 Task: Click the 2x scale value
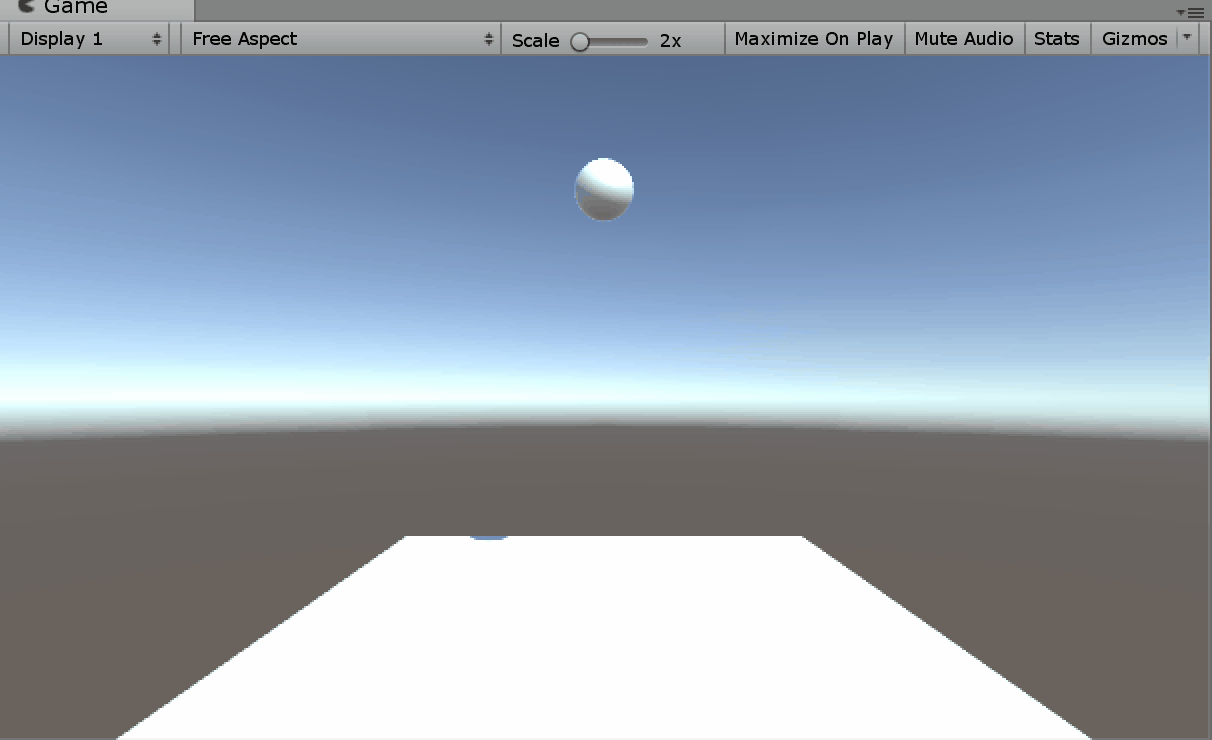[670, 40]
